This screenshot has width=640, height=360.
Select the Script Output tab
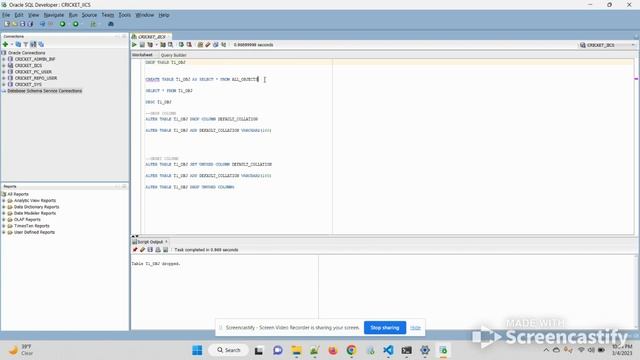pyautogui.click(x=150, y=242)
